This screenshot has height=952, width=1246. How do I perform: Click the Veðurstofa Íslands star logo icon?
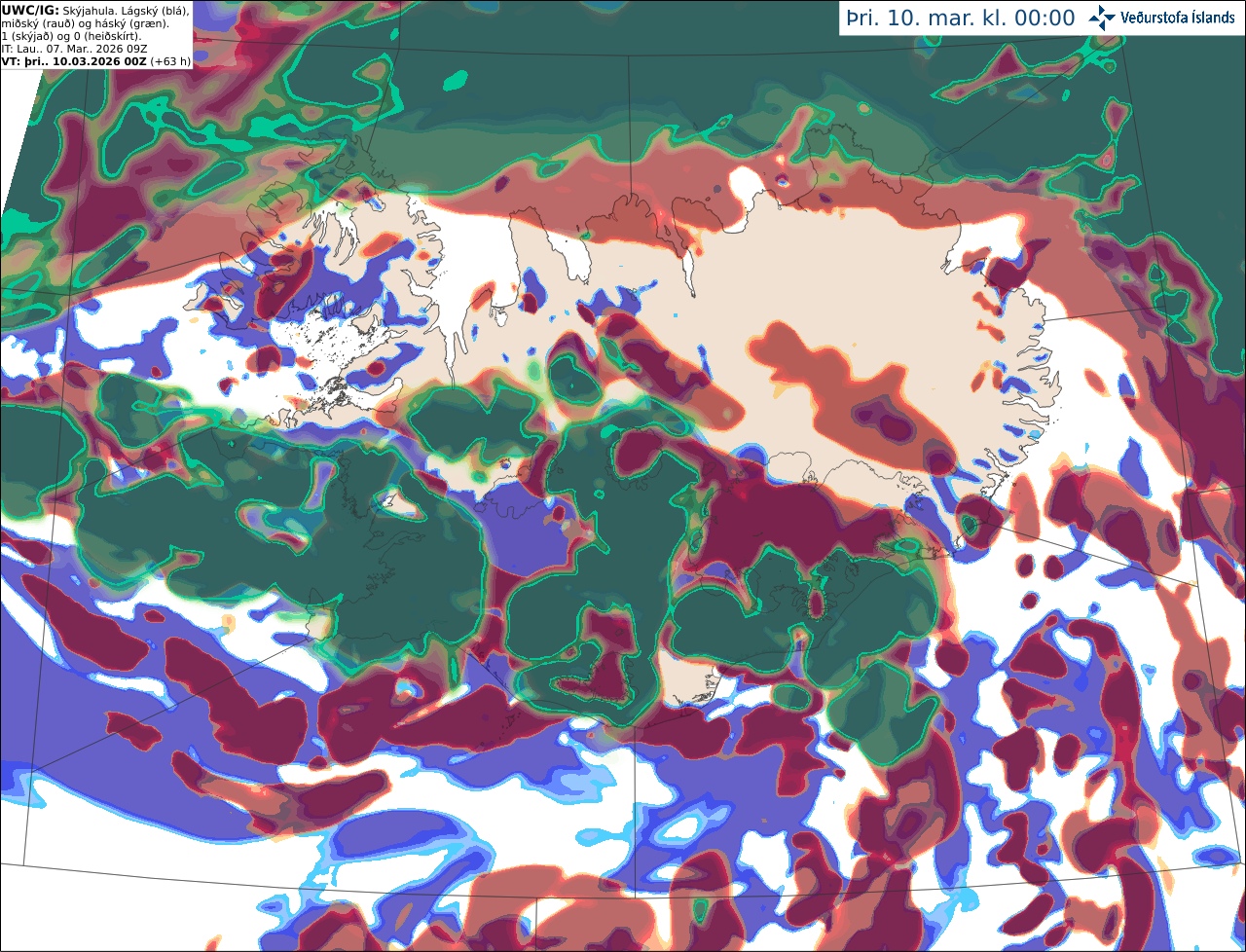1102,18
